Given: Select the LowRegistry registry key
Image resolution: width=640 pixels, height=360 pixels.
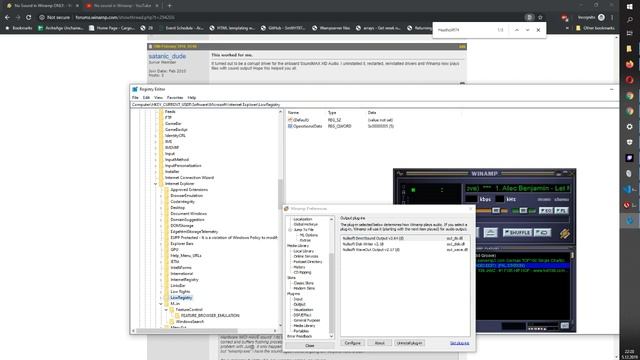Looking at the screenshot, I should [181, 298].
